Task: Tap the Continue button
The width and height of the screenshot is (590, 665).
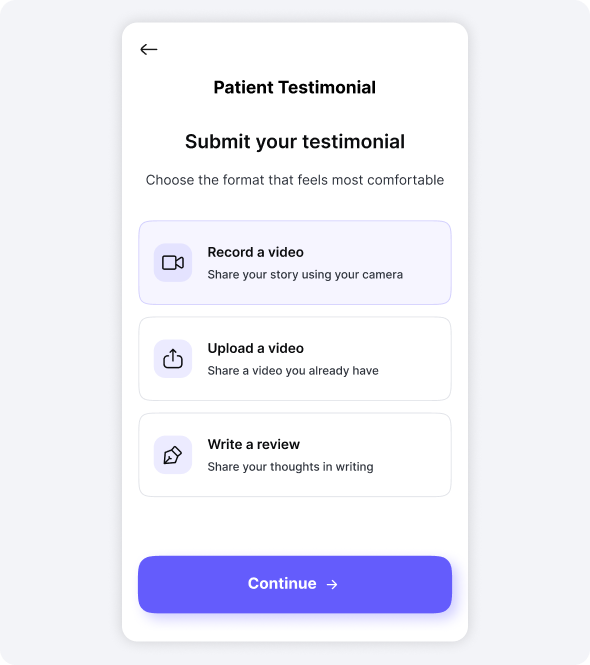Action: click(x=295, y=584)
